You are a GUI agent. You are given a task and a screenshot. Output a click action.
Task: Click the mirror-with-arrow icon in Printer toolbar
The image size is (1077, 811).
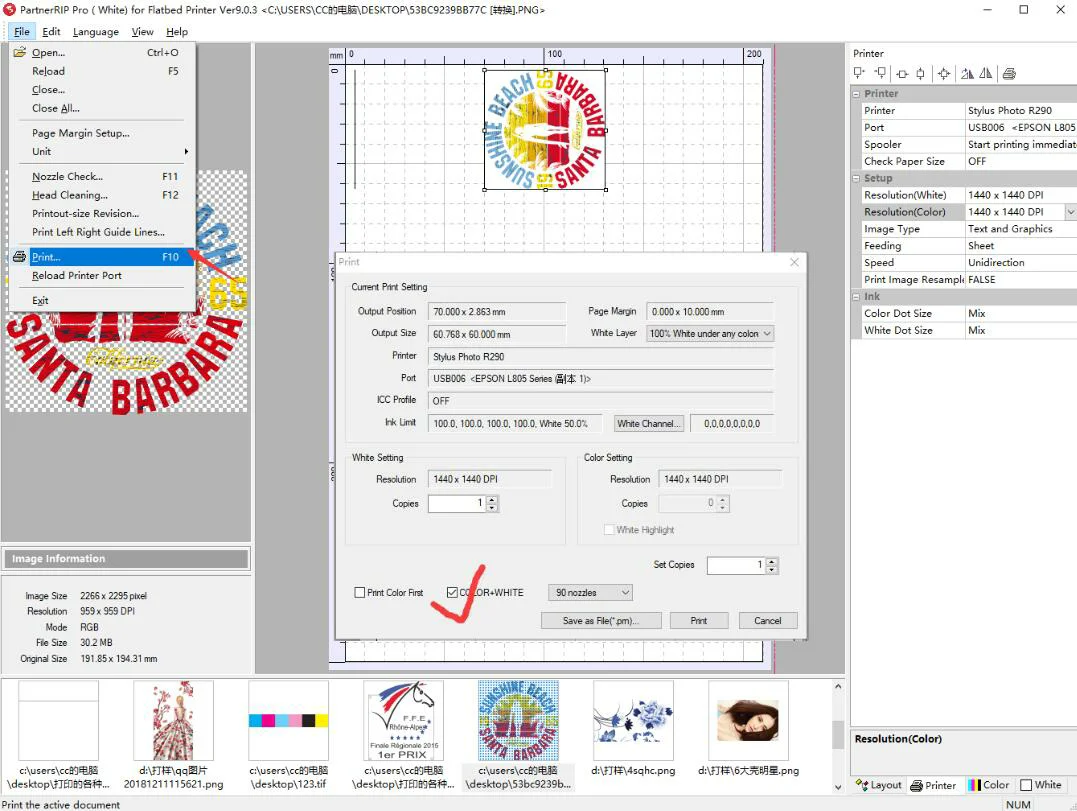pyautogui.click(x=967, y=73)
